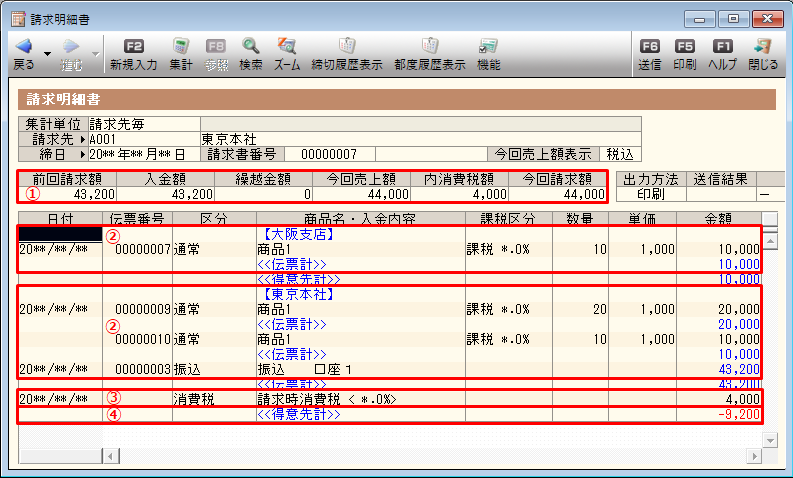Screen dimensions: 793x478
Task: Click the 商品名・入金内容 column header
Action: pos(361,219)
